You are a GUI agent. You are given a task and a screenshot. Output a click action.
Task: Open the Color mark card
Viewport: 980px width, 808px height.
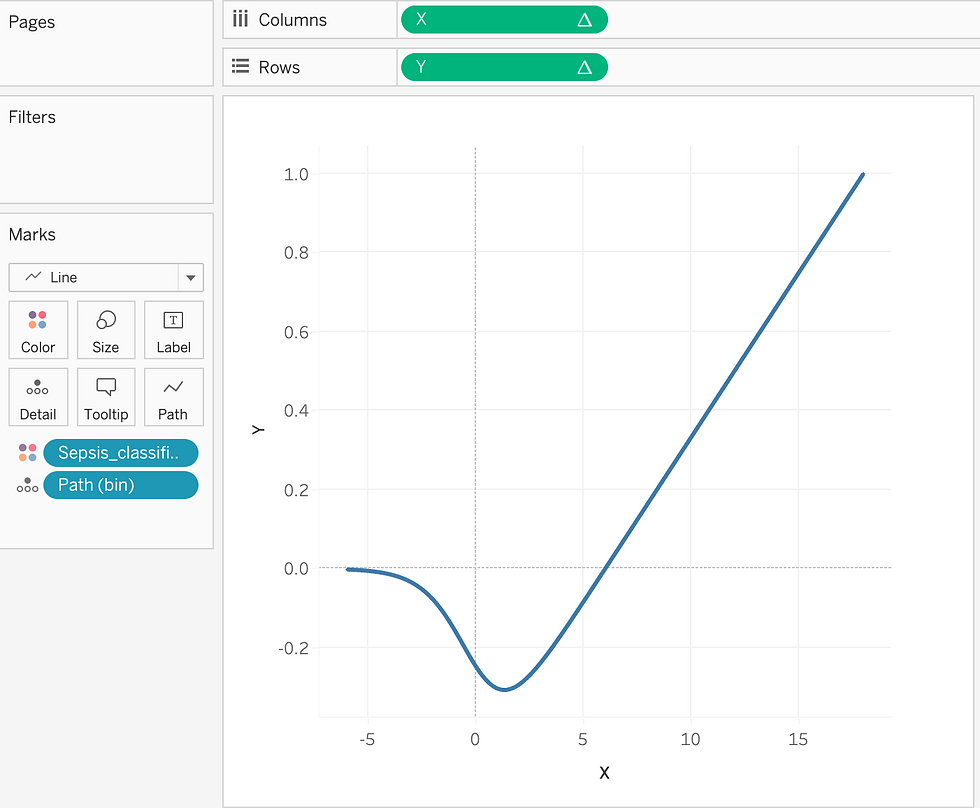click(x=38, y=330)
